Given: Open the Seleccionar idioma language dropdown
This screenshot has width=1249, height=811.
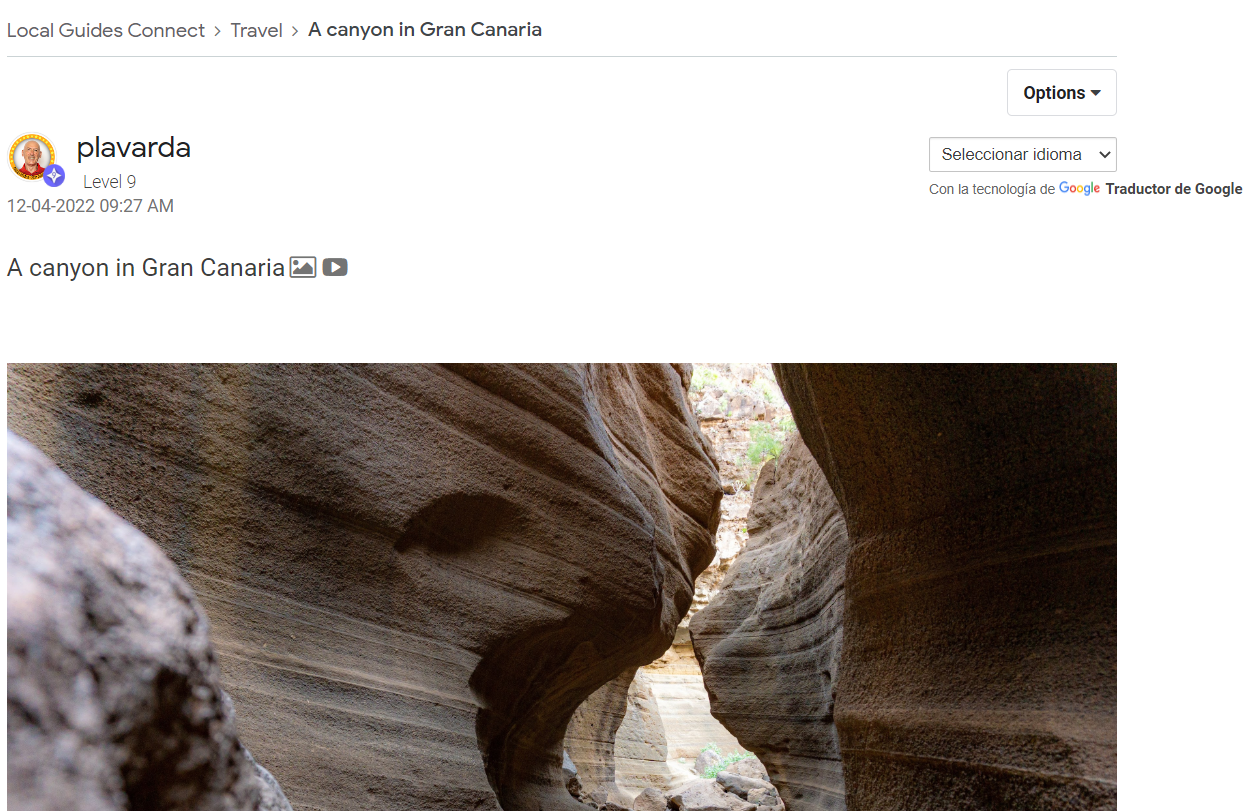Looking at the screenshot, I should (1022, 155).
